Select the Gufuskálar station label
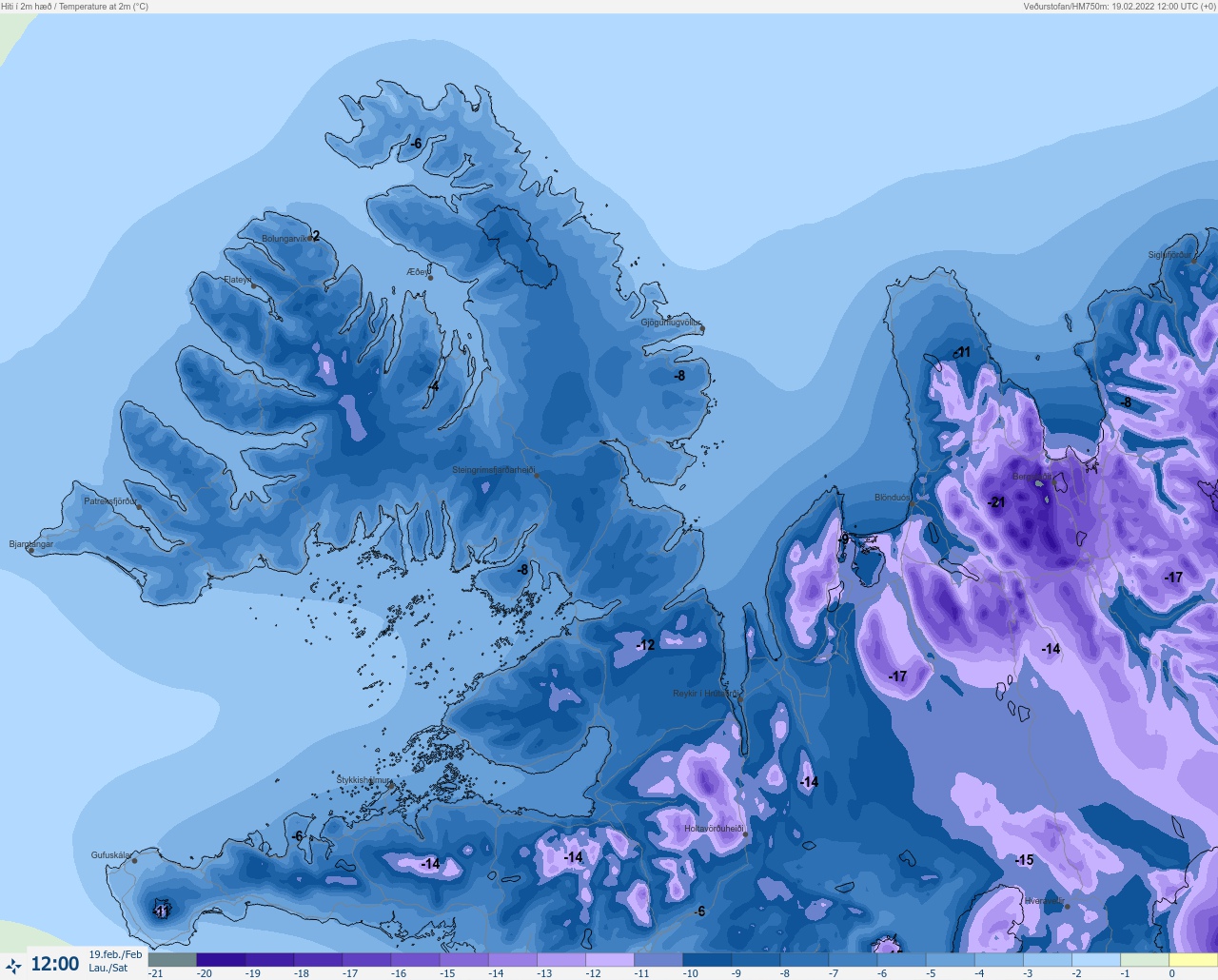Screen dimensions: 1218x980 click(110, 855)
